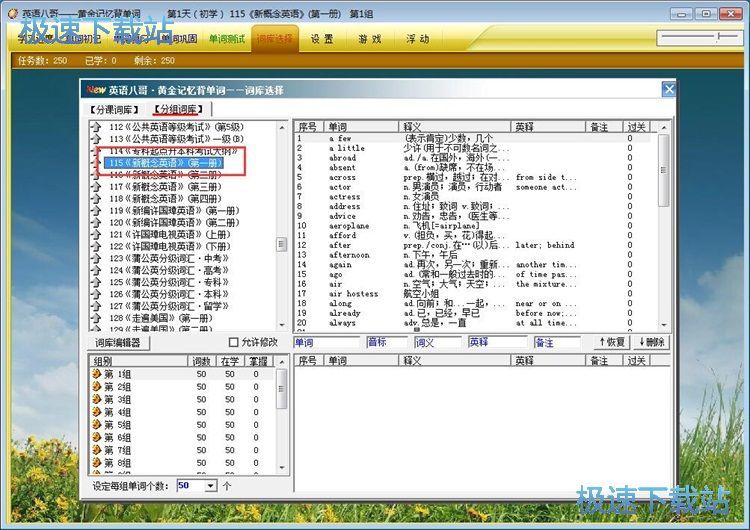Enable the 允许修改 checkbox
This screenshot has width=750, height=530.
coord(233,343)
